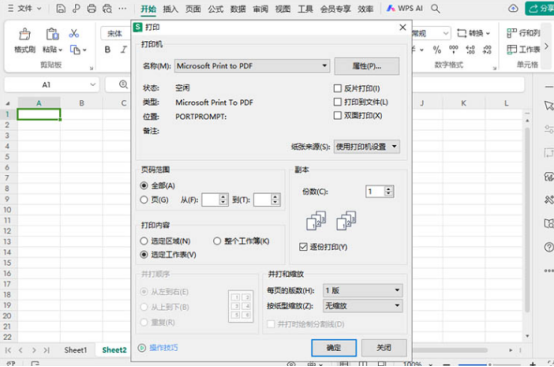
Task: Click the OK button in print dialog
Action: click(x=334, y=348)
